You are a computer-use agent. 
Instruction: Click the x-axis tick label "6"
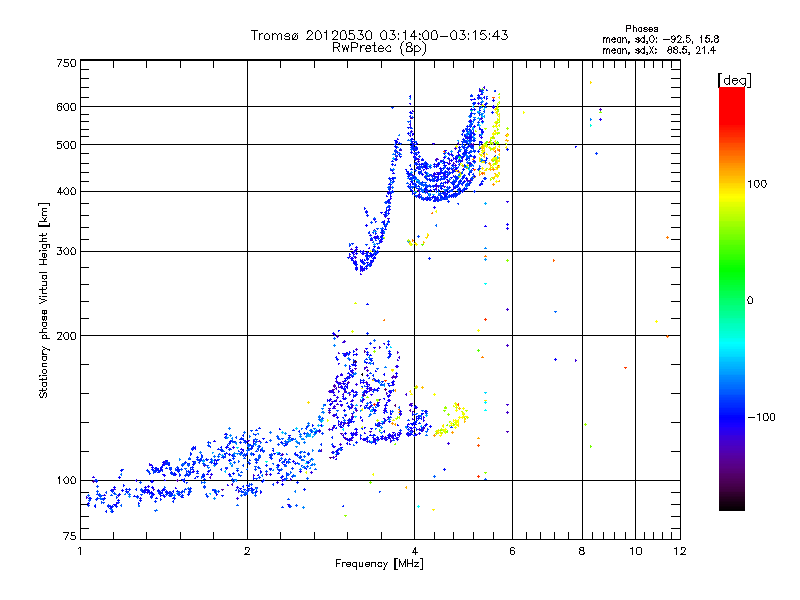512,551
